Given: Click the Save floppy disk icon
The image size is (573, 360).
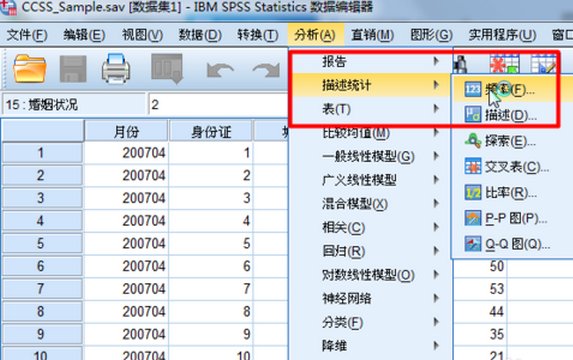Looking at the screenshot, I should pyautogui.click(x=73, y=68).
